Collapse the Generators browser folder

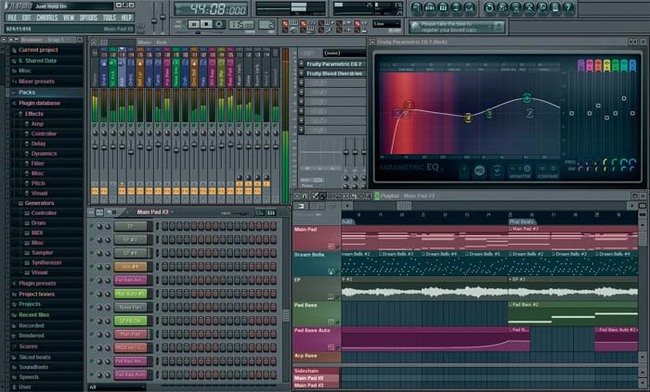tap(20, 203)
